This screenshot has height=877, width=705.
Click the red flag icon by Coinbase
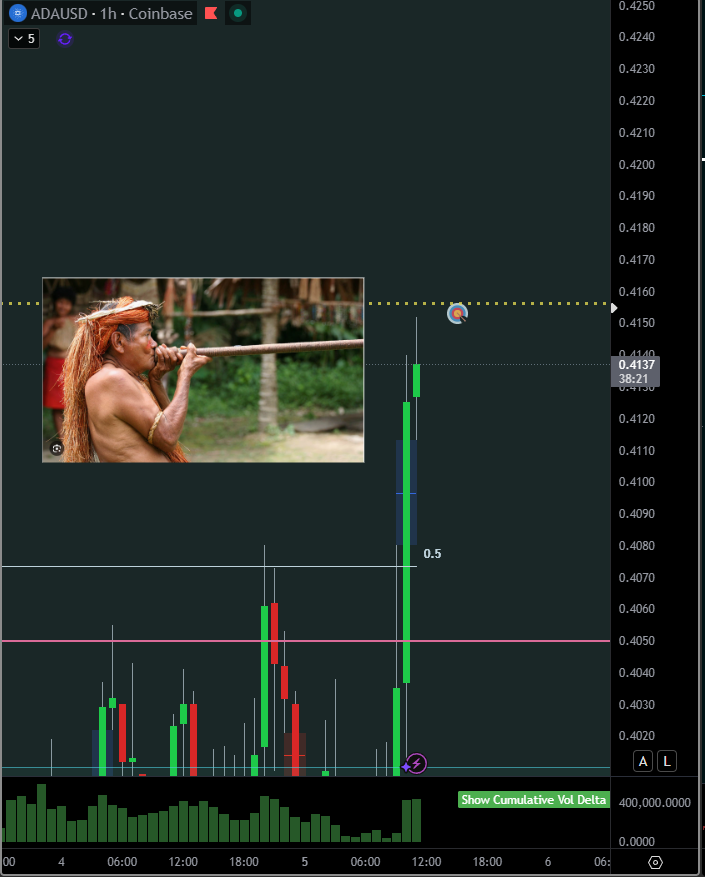(211, 13)
